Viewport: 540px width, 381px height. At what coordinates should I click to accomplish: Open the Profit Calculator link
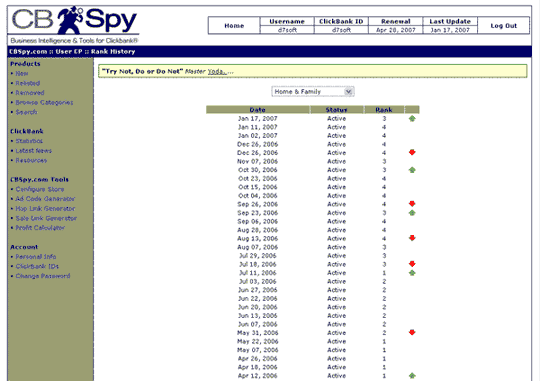(40, 228)
